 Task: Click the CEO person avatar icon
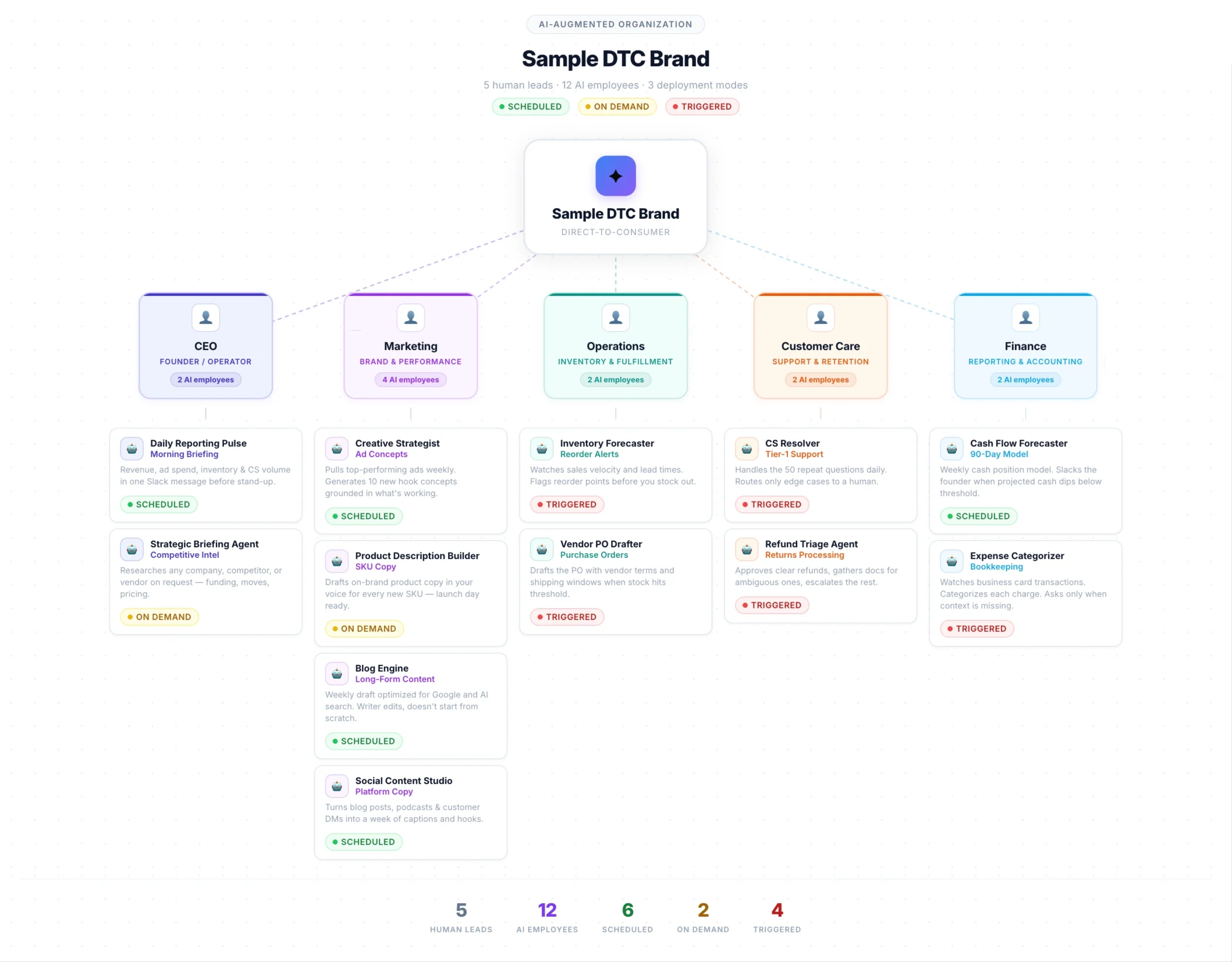pyautogui.click(x=206, y=317)
